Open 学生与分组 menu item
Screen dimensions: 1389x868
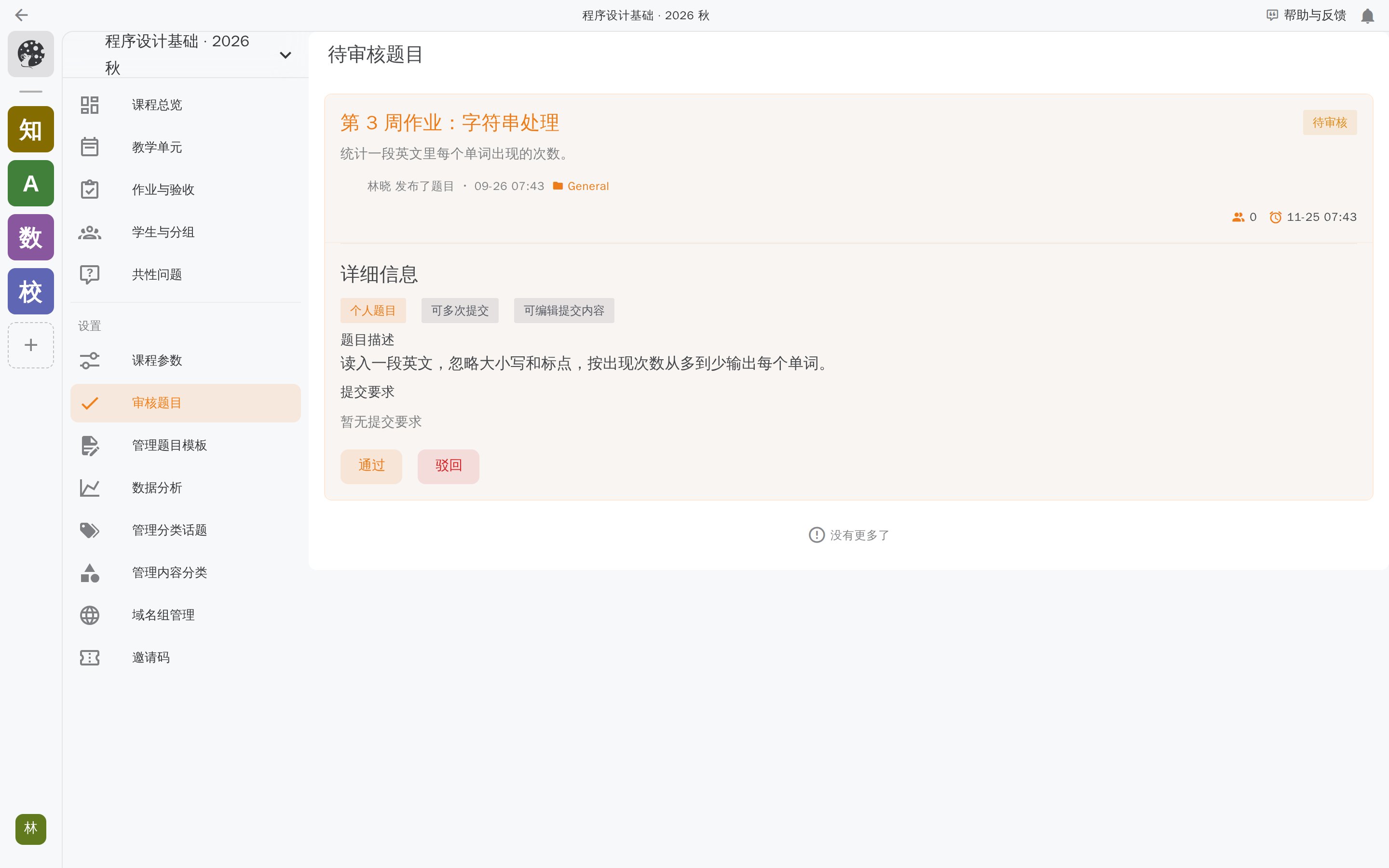pyautogui.click(x=185, y=232)
